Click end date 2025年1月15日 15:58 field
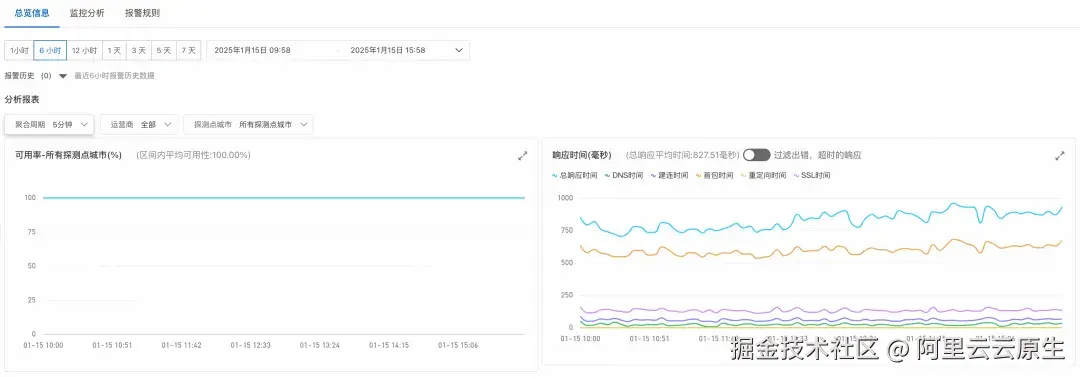This screenshot has width=1080, height=377. 388,50
